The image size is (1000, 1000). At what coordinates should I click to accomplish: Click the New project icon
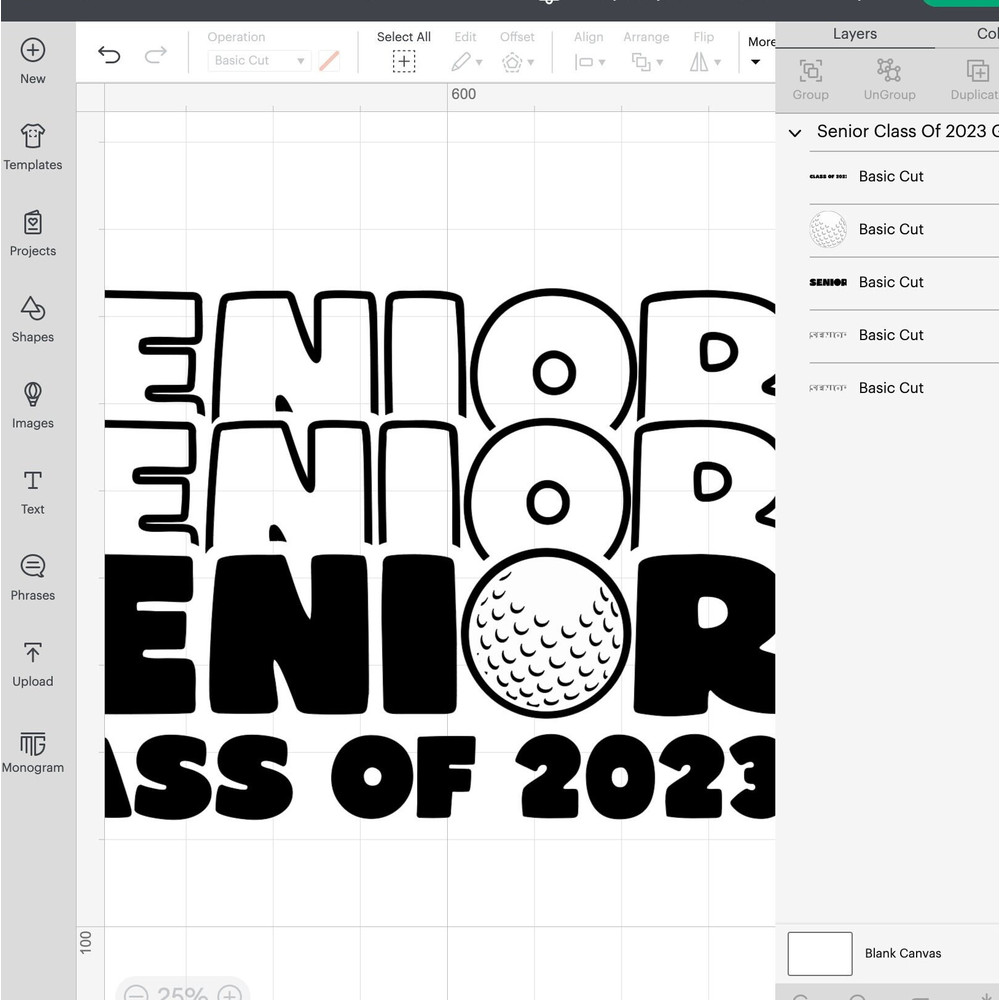coord(33,50)
